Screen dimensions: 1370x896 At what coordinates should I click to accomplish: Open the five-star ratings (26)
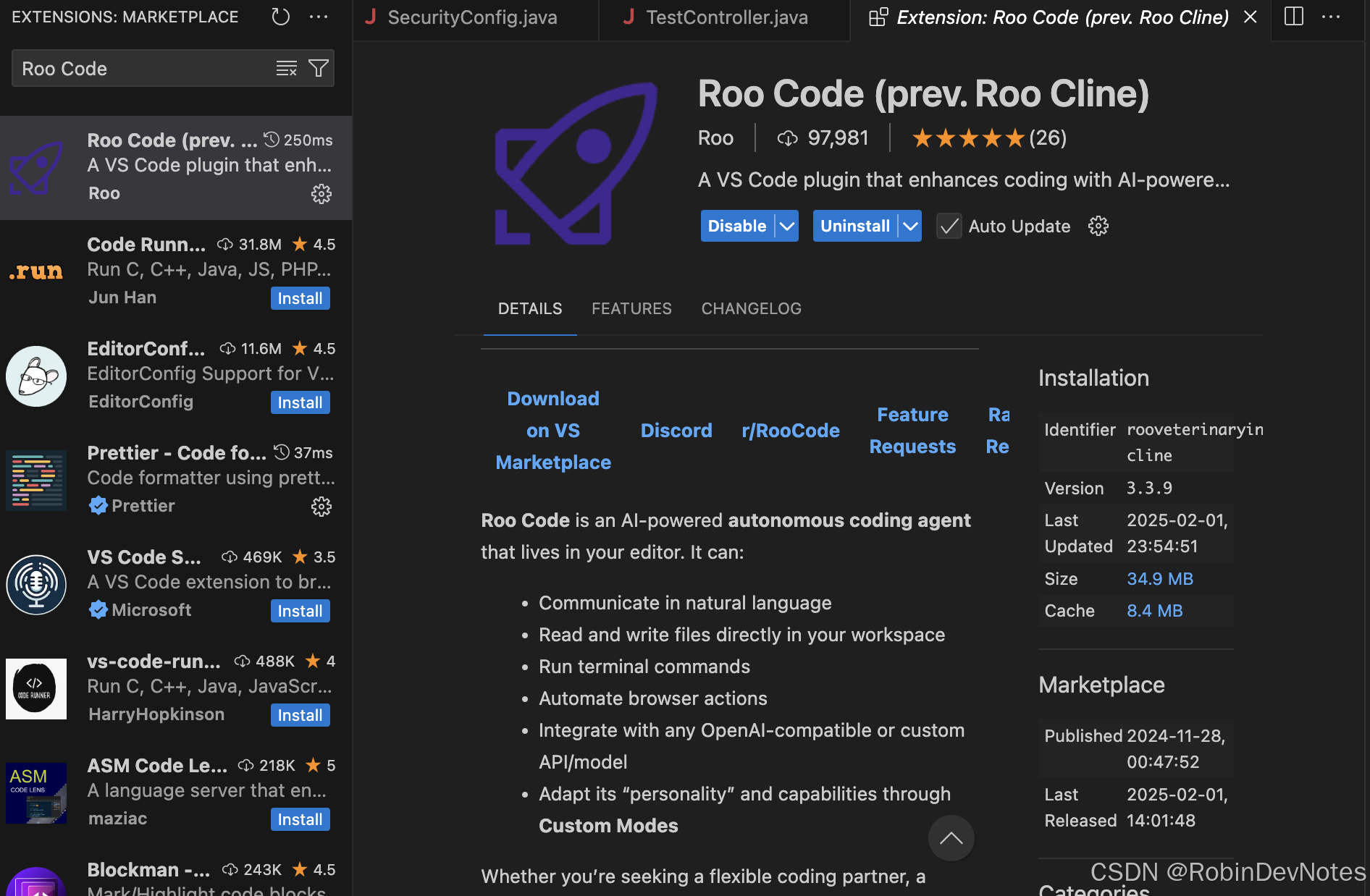(x=989, y=138)
